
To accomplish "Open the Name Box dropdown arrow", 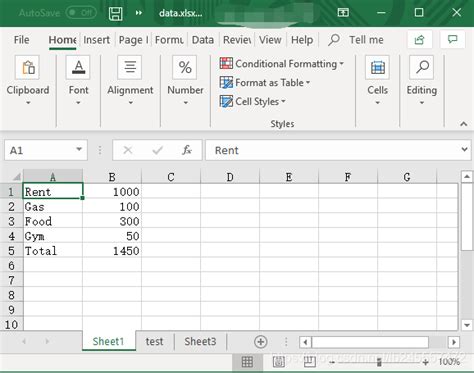I will tap(79, 149).
